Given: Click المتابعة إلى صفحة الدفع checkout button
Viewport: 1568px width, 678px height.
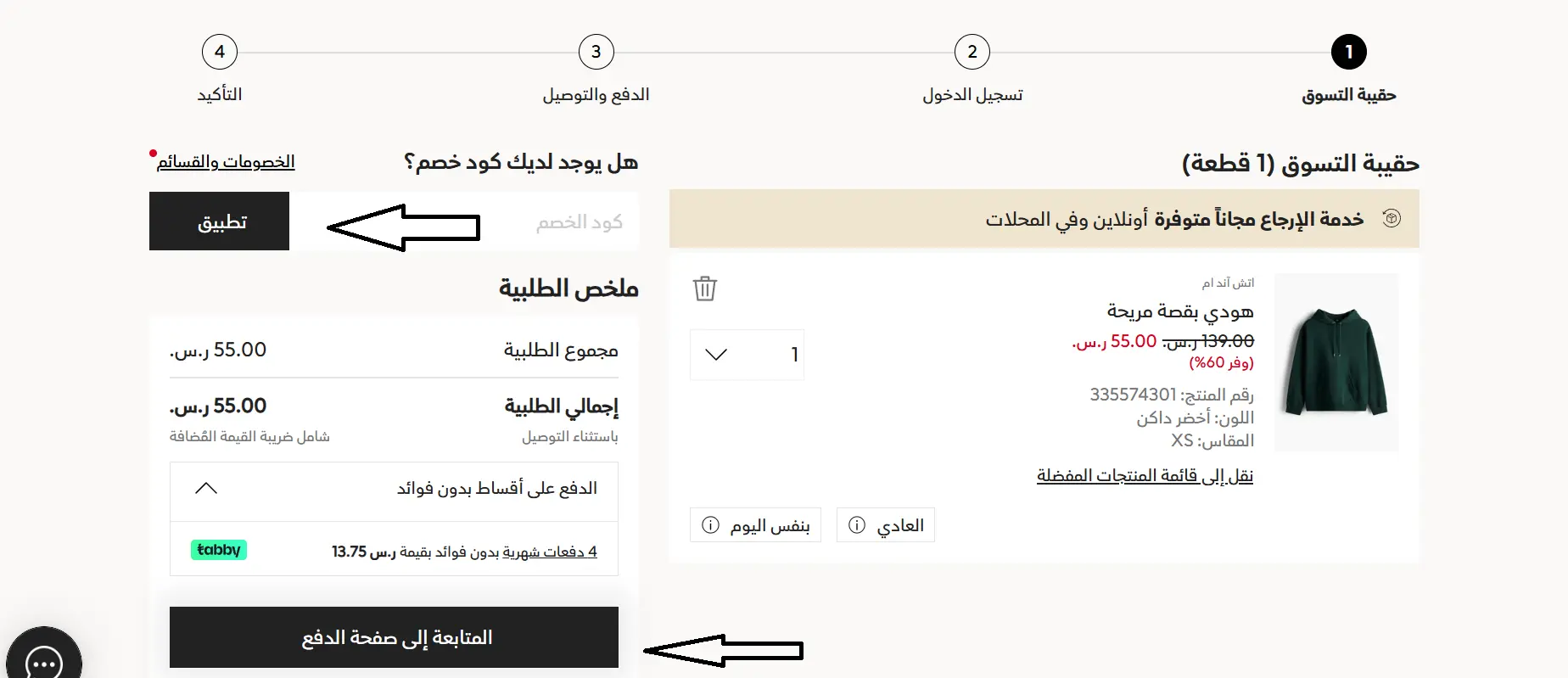Looking at the screenshot, I should 394,637.
